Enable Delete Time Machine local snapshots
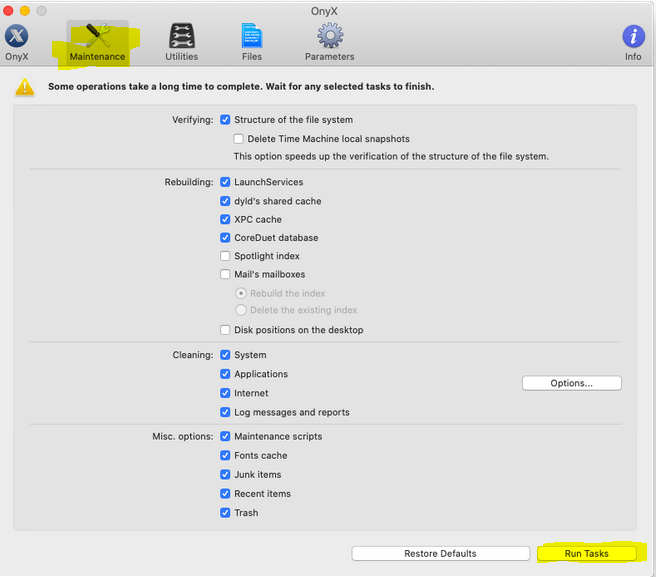 pos(238,138)
